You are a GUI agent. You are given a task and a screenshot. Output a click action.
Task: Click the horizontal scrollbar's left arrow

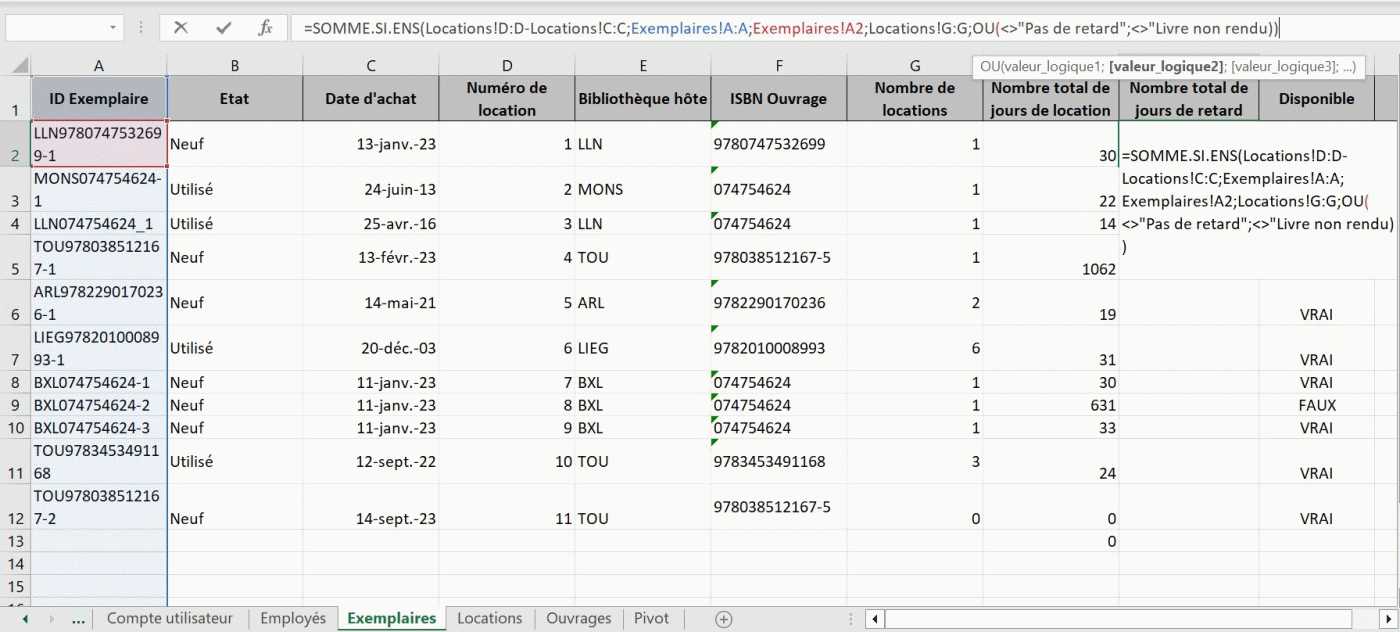[874, 619]
